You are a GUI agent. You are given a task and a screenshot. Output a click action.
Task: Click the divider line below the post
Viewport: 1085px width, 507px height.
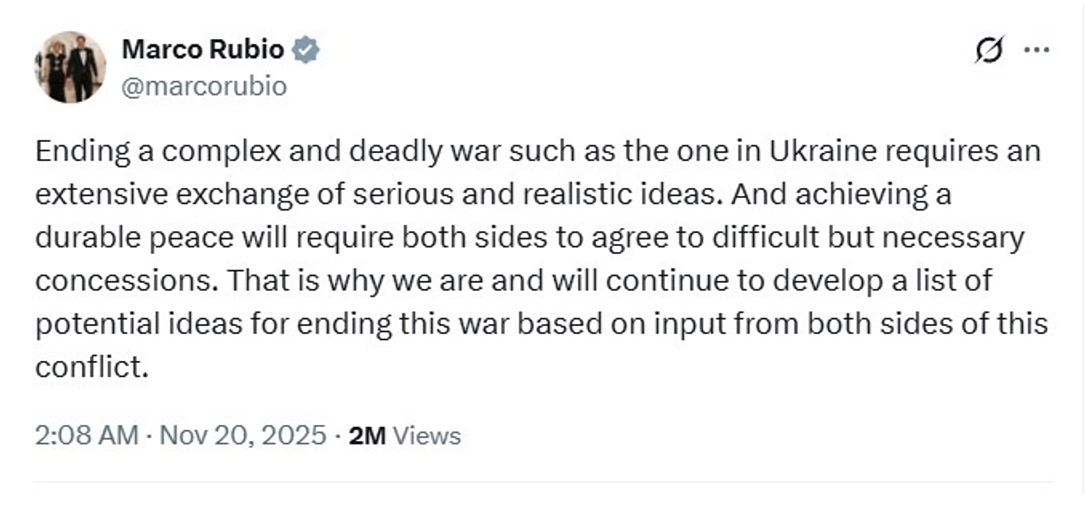(x=542, y=481)
